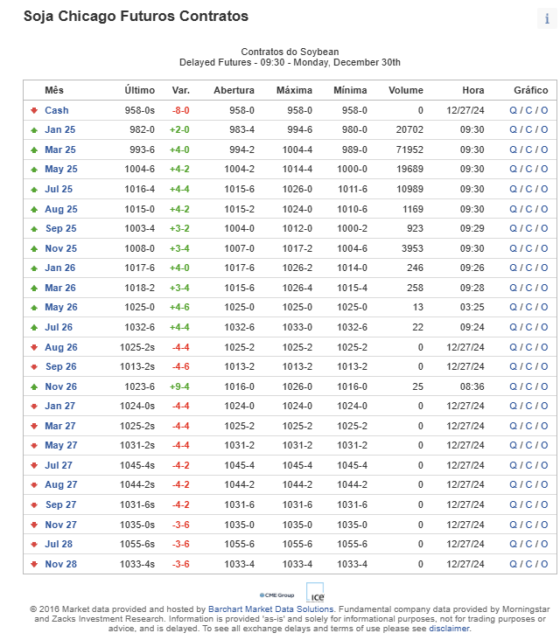Click the red down arrow beside Aug 26
This screenshot has height=640, width=560.
pos(34,347)
